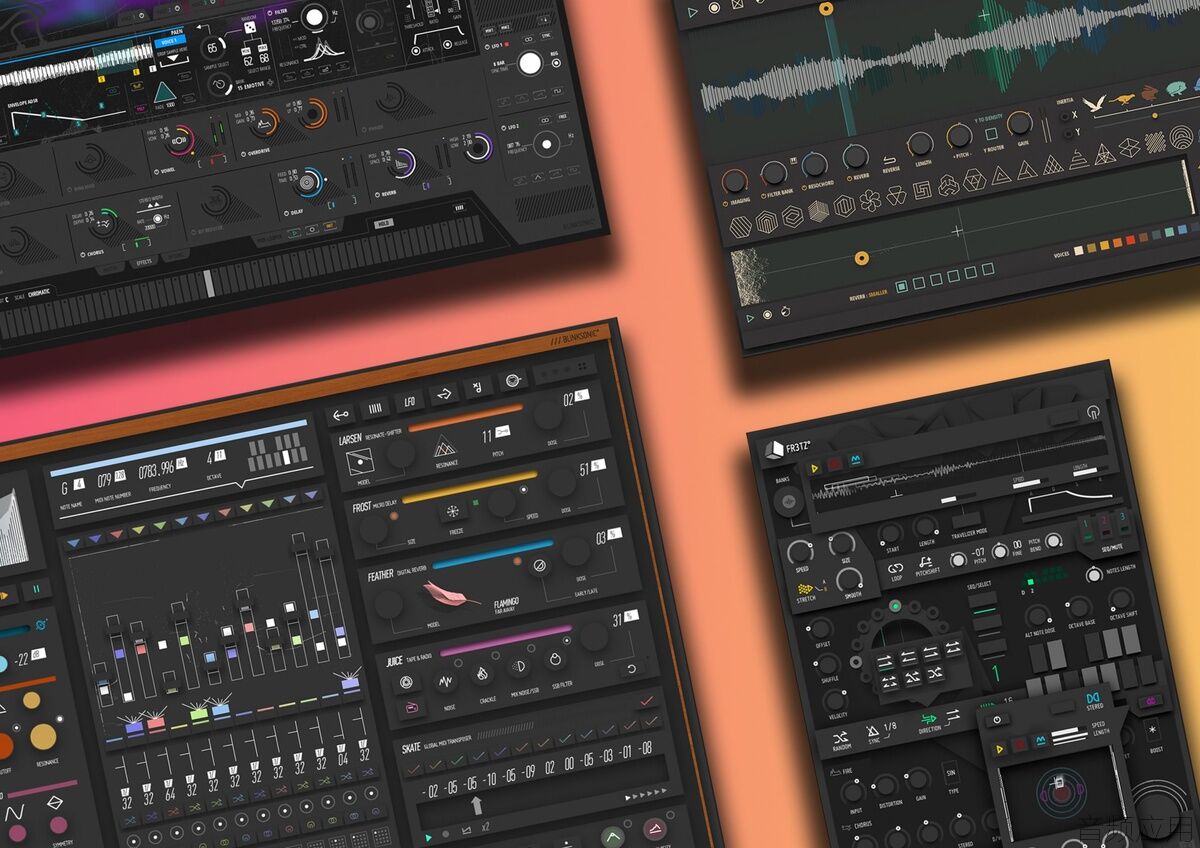Image resolution: width=1200 pixels, height=848 pixels.
Task: Open the Travelizer Mode selector
Action: coord(968,520)
